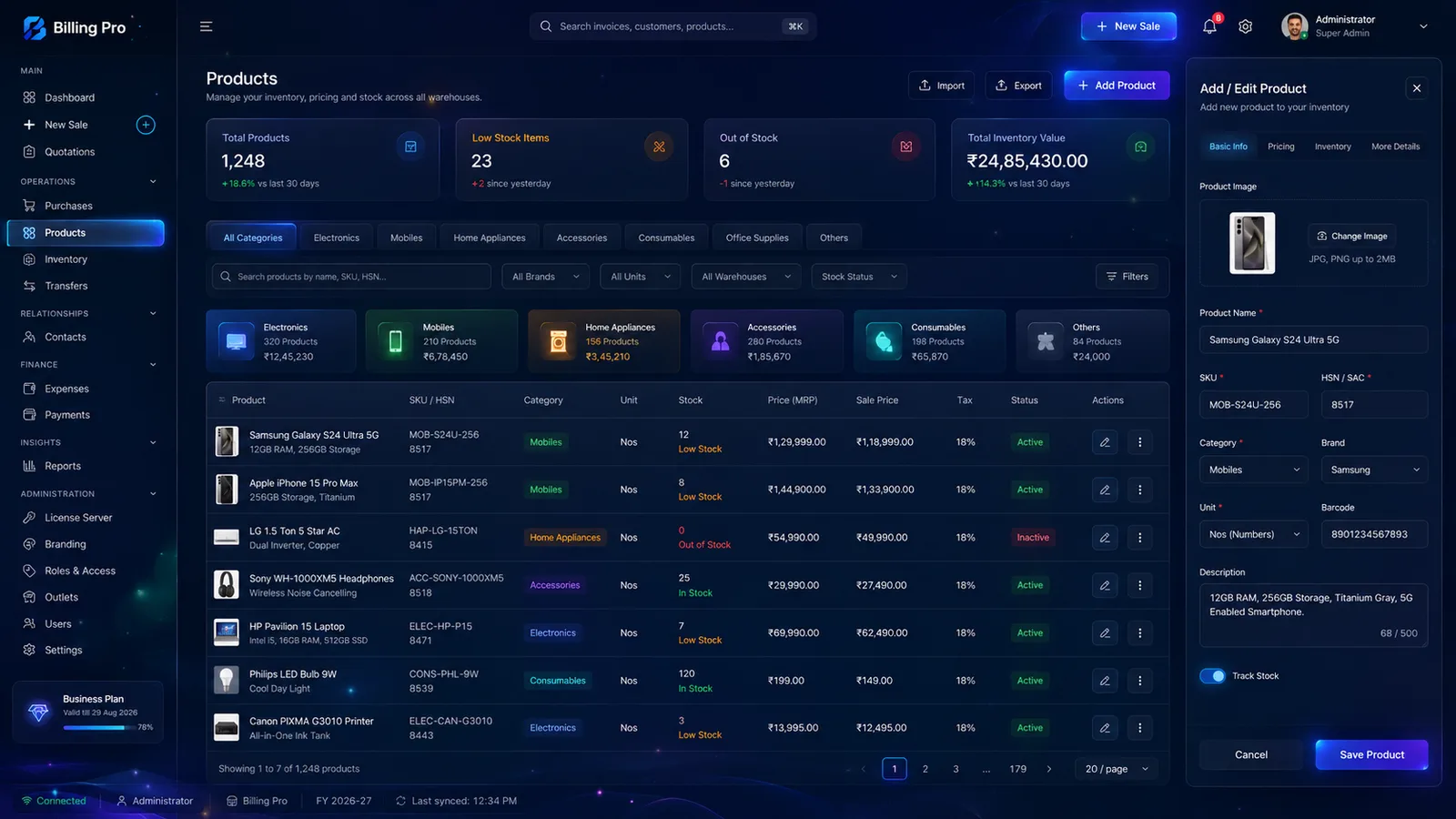The height and width of the screenshot is (819, 1456).
Task: Go to page 2 of products
Action: [925, 769]
